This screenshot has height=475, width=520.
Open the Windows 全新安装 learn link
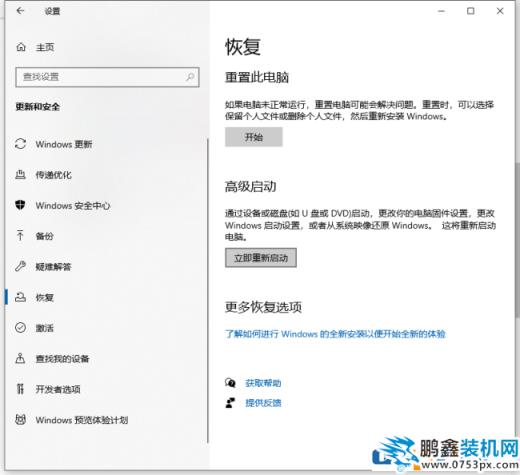335,334
